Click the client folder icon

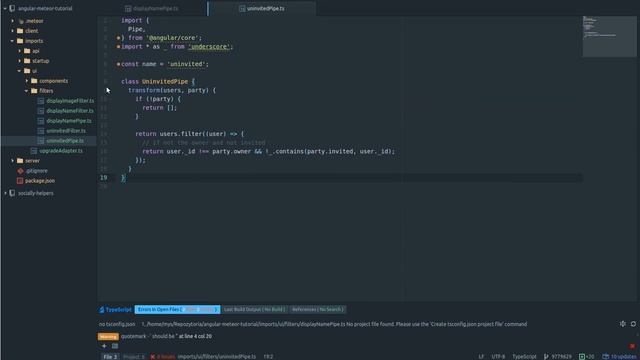click(x=20, y=31)
